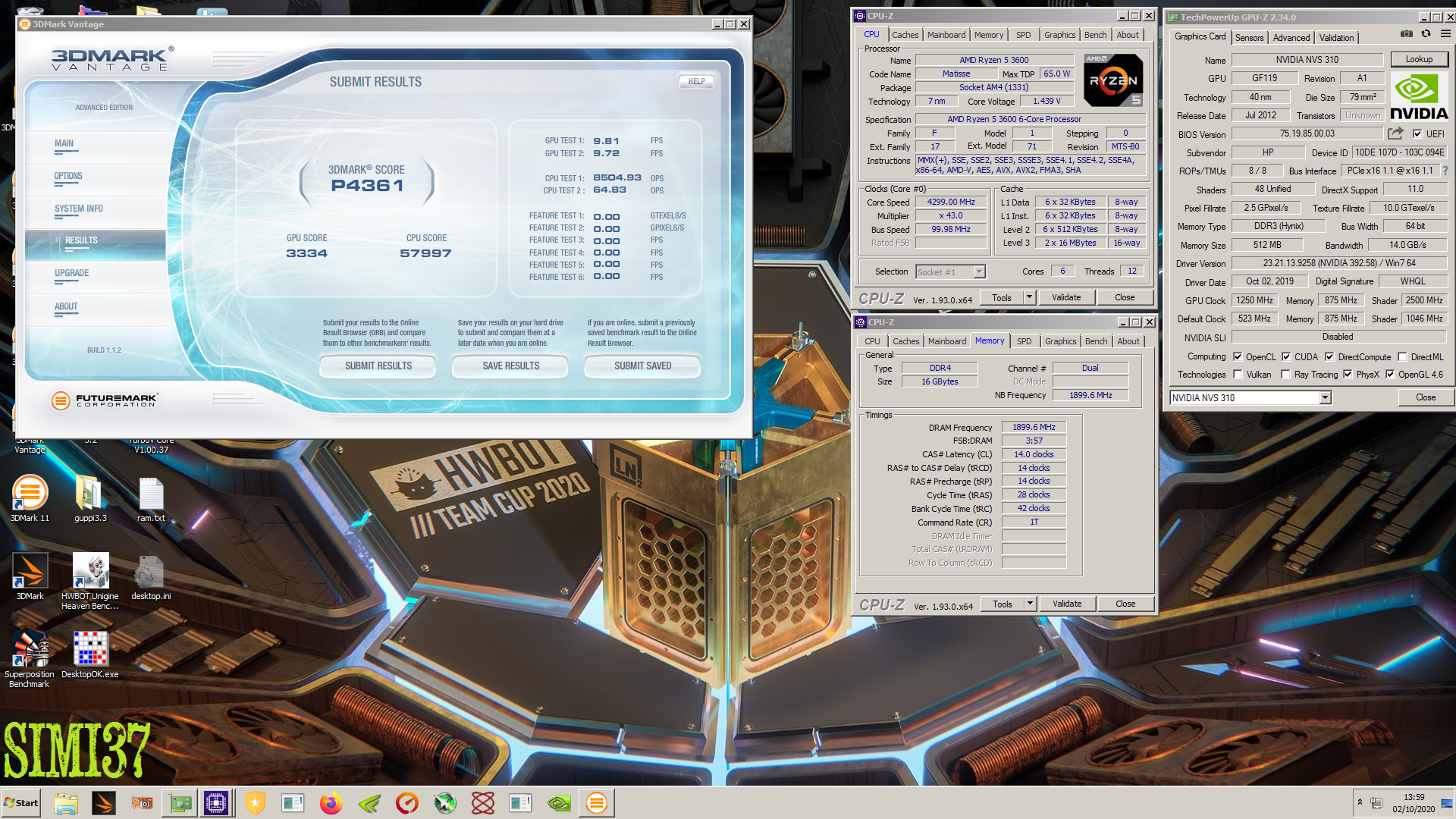
Task: Open SPD tab in lower CPU-Z window
Action: pos(1025,341)
